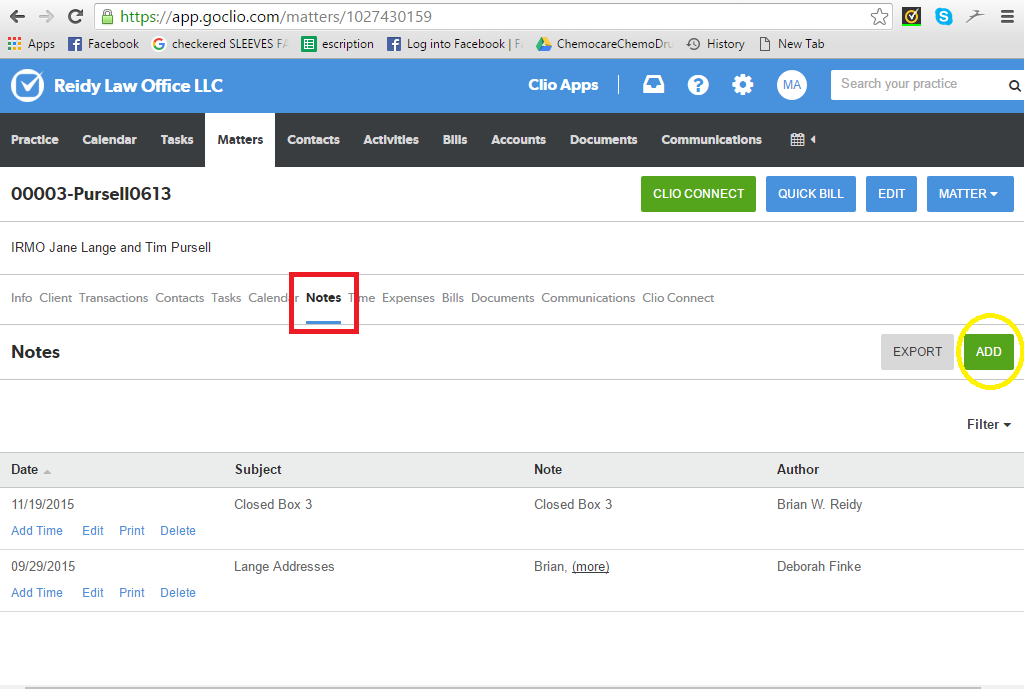1024x689 pixels.
Task: Click Add Time for Lange Addresses note
Action: coord(37,593)
